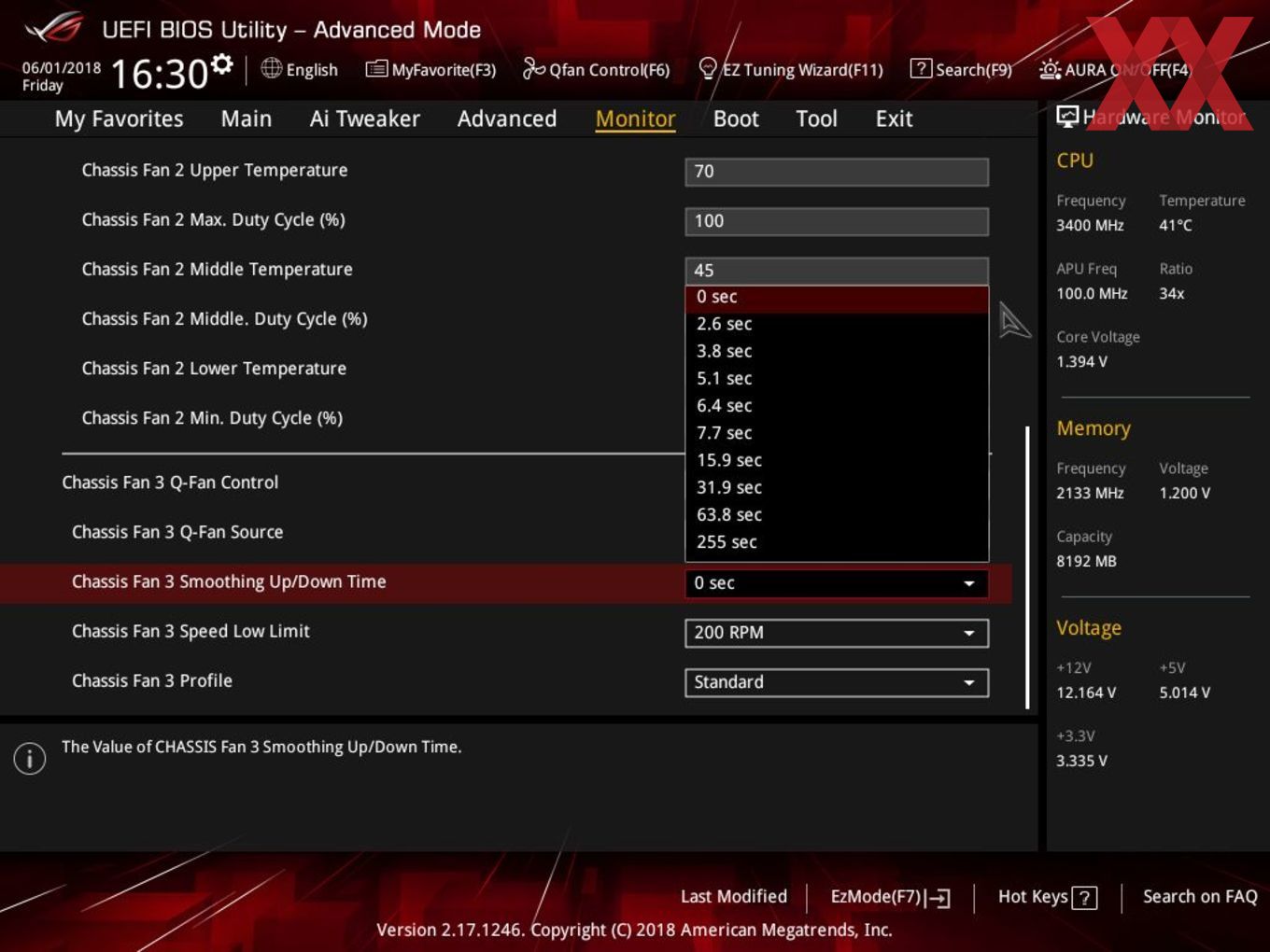Image resolution: width=1270 pixels, height=952 pixels.
Task: Edit Chassis Fan 2 Max. Duty Cycle field
Action: (837, 221)
